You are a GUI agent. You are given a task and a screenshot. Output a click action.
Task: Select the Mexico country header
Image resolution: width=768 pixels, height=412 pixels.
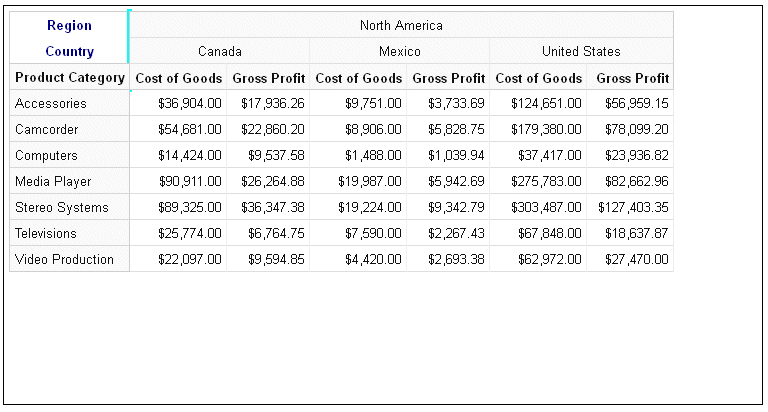pyautogui.click(x=399, y=51)
